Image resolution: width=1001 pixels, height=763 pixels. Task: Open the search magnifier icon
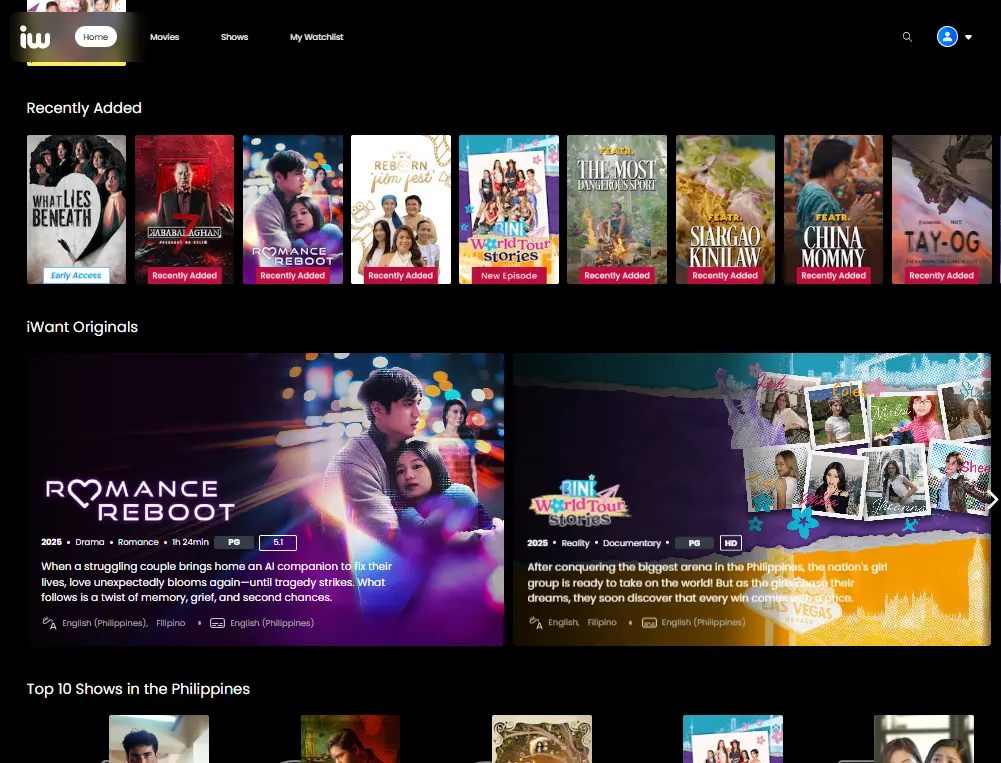tap(907, 37)
